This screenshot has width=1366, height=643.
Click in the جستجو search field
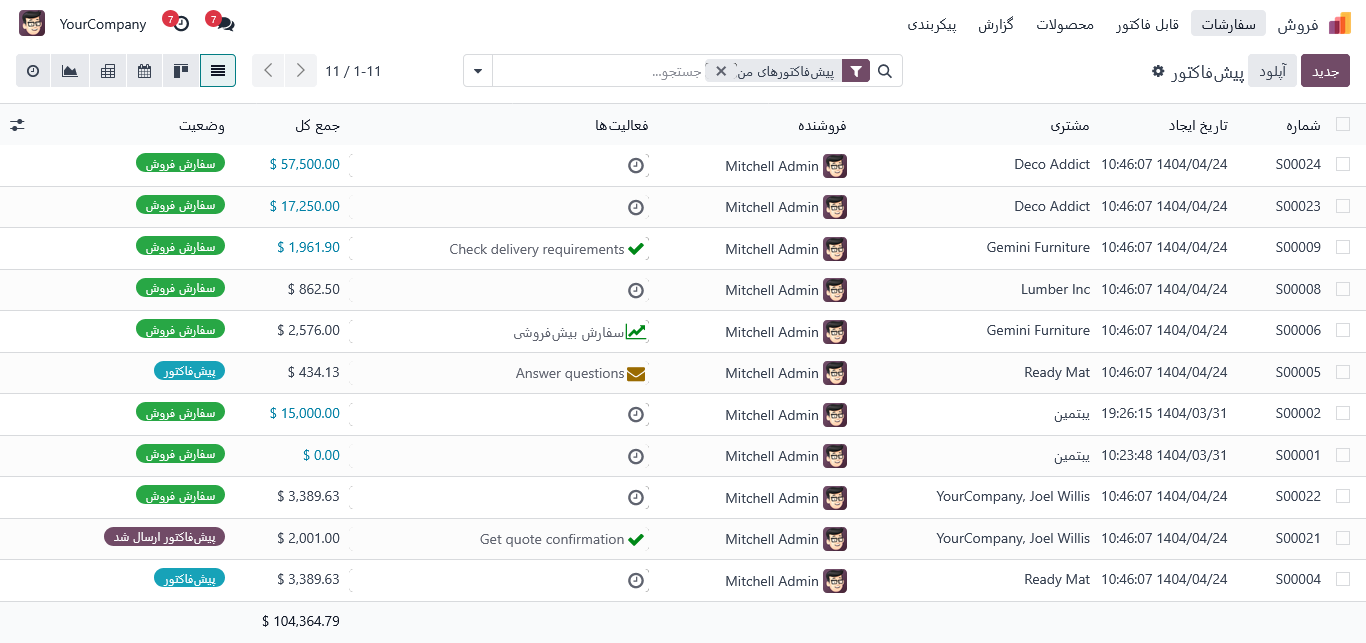(600, 71)
